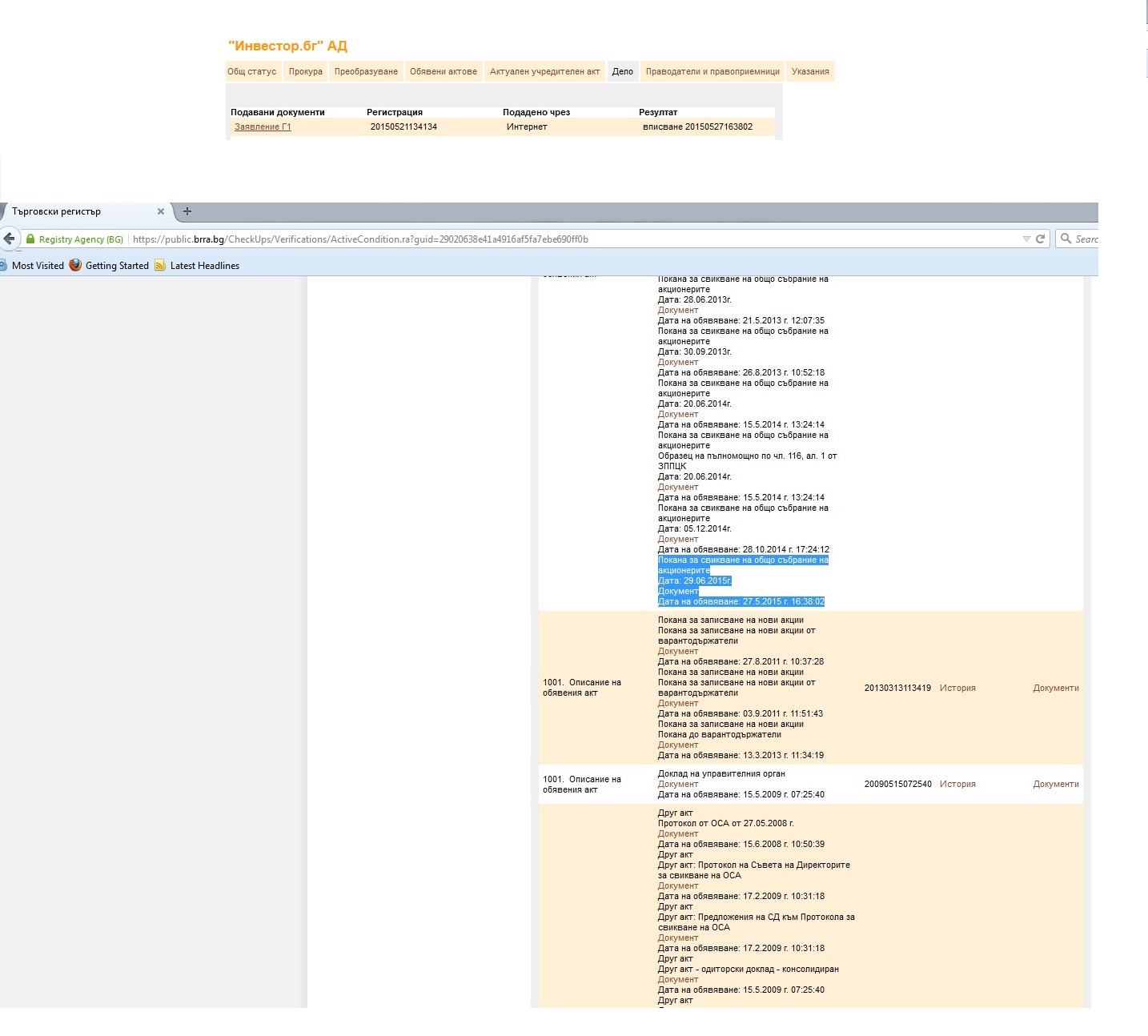The height and width of the screenshot is (1036, 1148).
Task: Click the magnifier icon in the search box
Action: tap(1066, 239)
